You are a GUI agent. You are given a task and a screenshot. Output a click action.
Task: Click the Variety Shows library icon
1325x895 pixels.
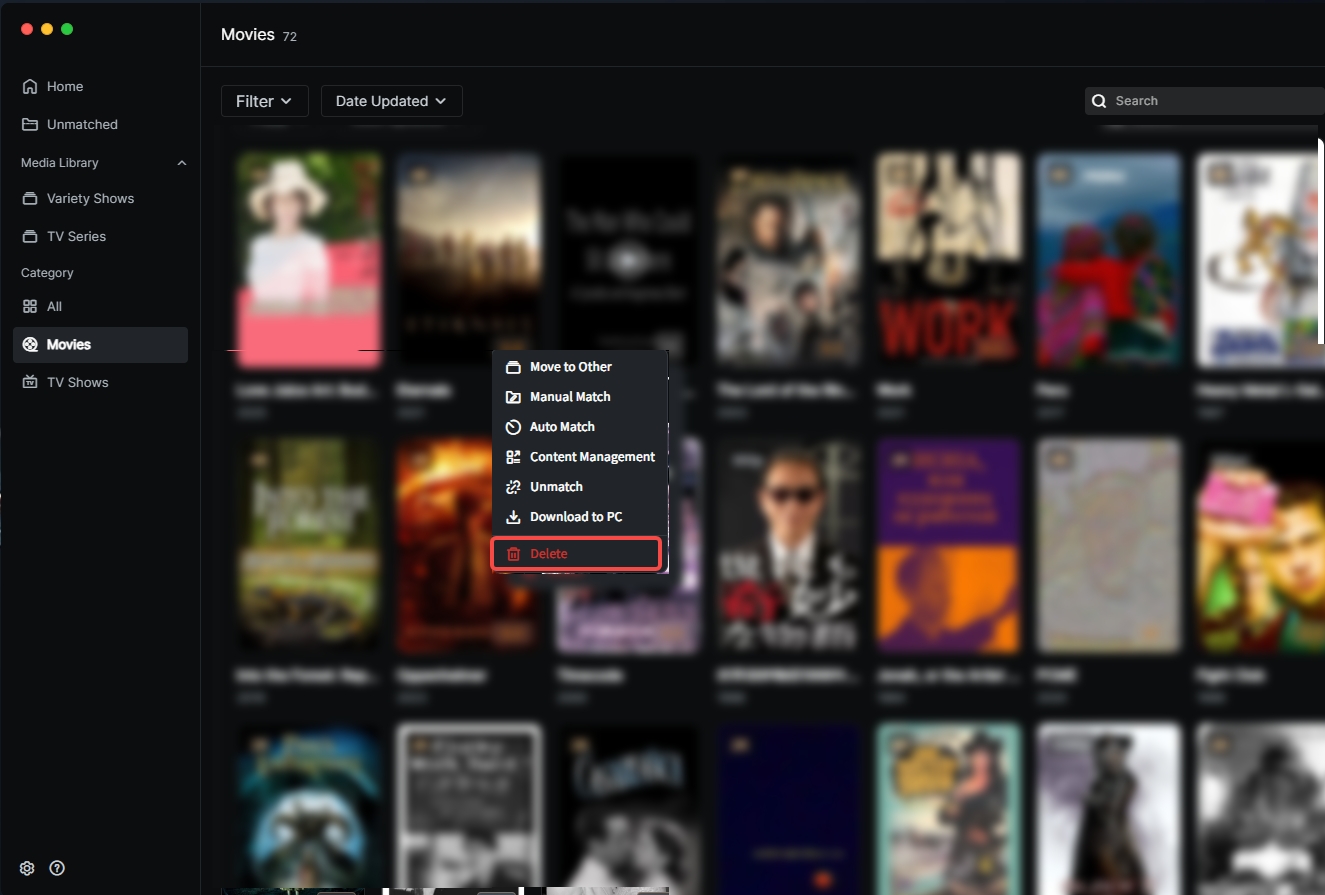point(30,199)
